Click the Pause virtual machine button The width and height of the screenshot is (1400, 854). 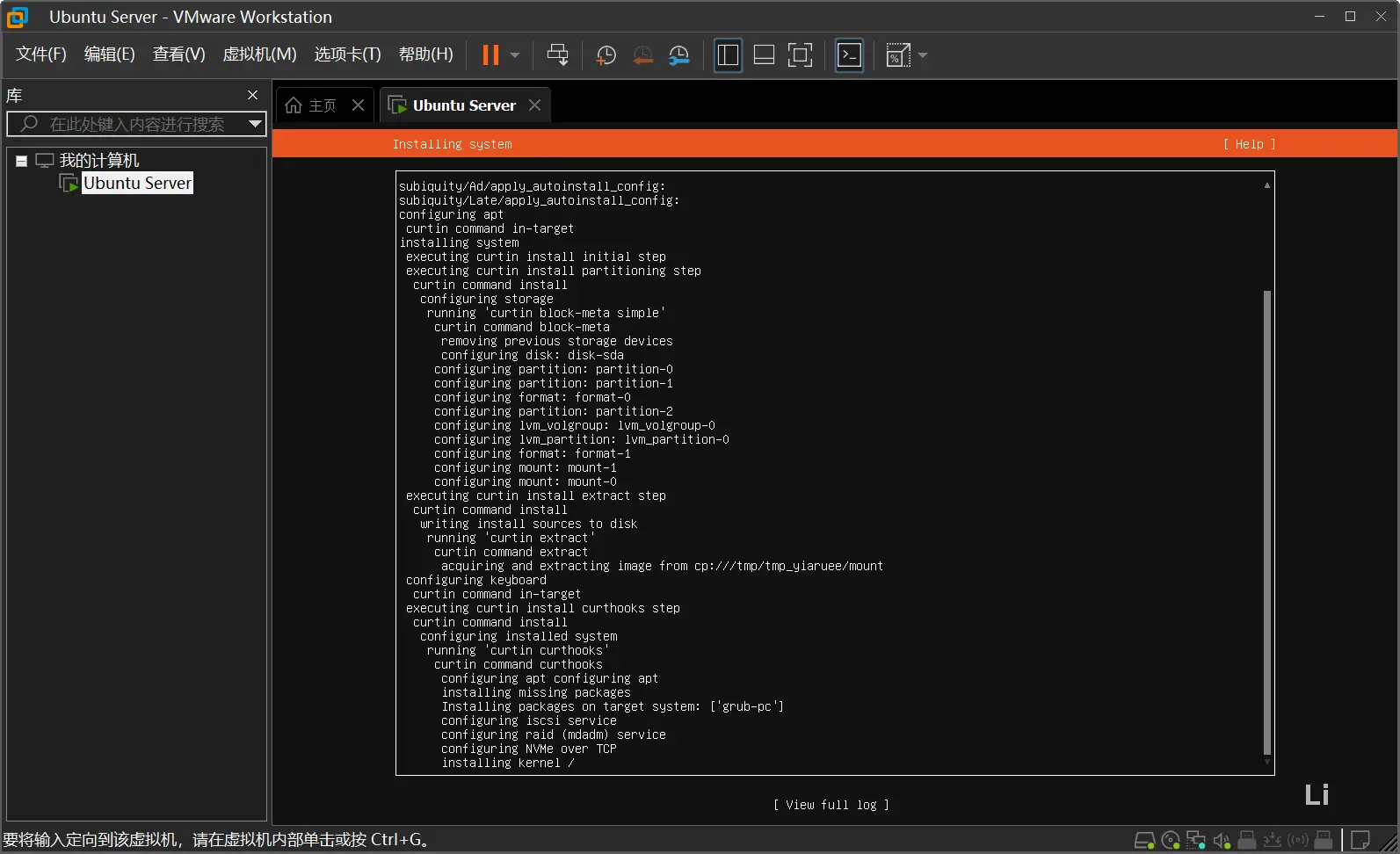tap(490, 55)
